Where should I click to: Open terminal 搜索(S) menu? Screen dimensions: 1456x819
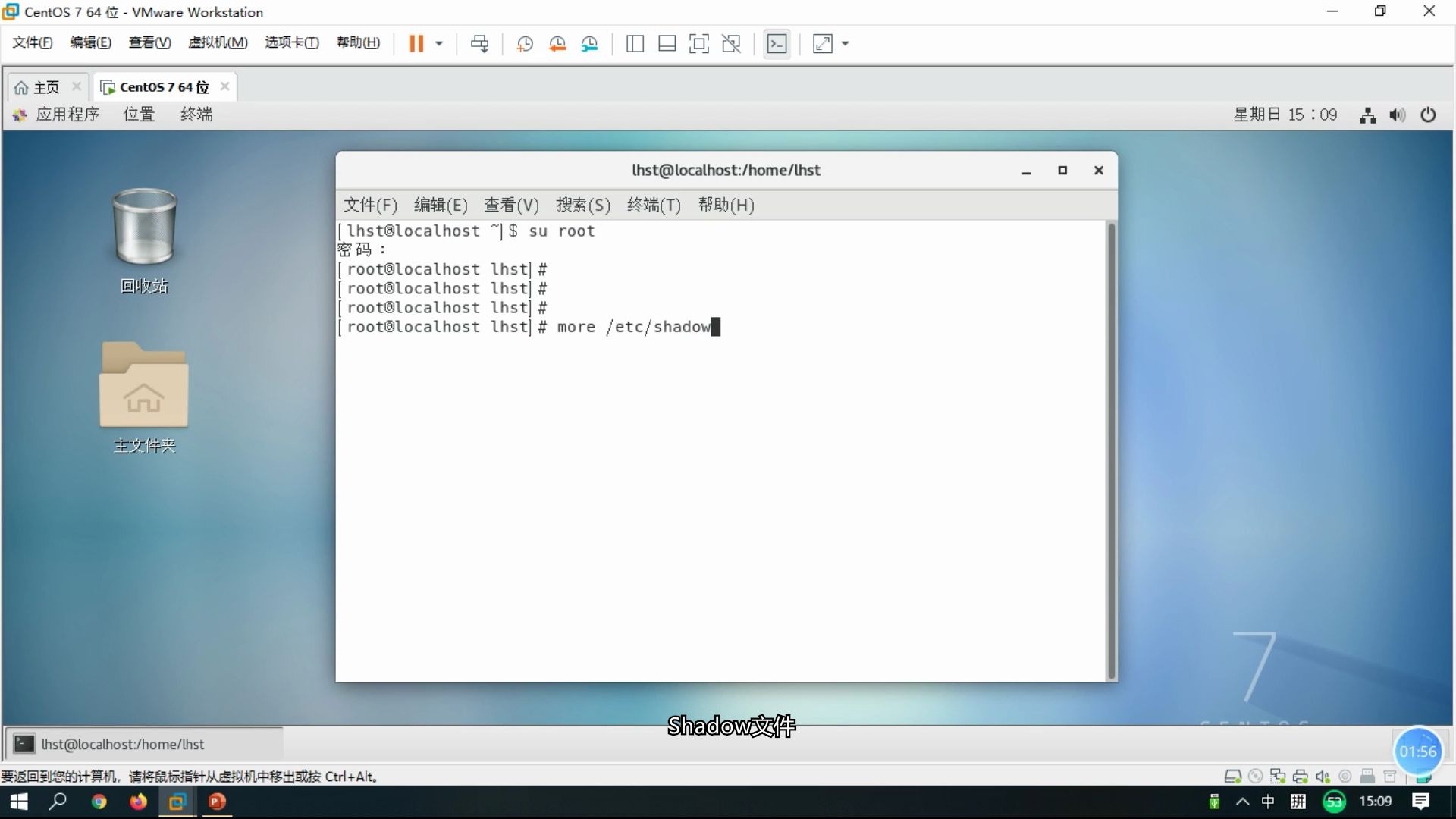(x=582, y=205)
